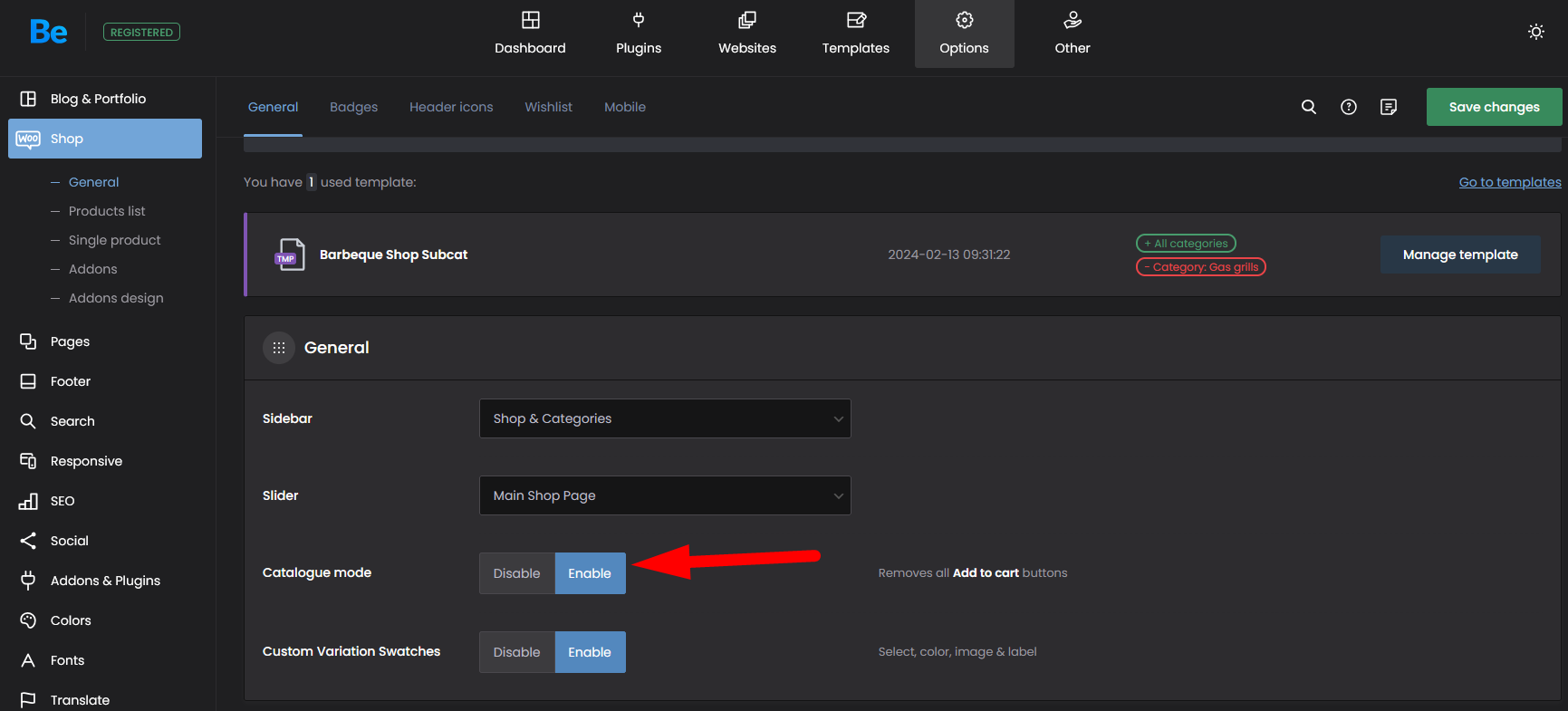Image resolution: width=1568 pixels, height=711 pixels.
Task: Click the TMP template file icon
Action: (x=290, y=255)
